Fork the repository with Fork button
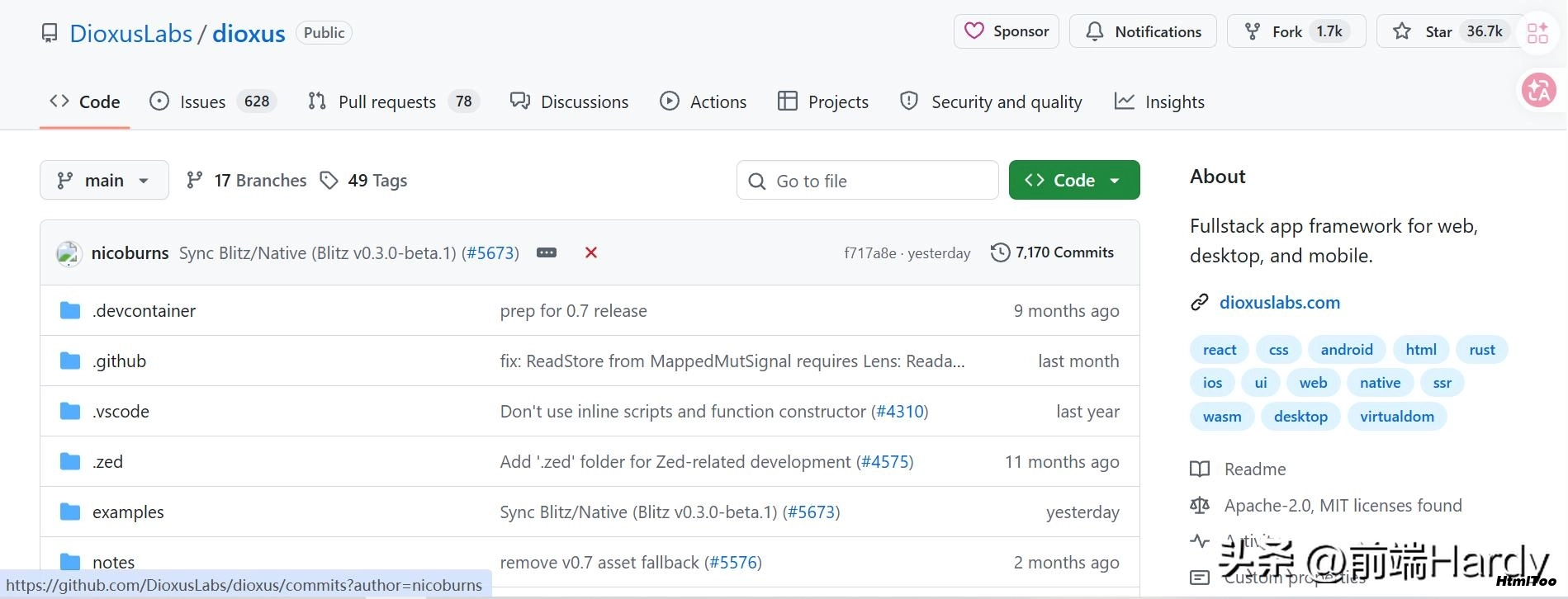Image resolution: width=1568 pixels, height=599 pixels. point(1296,31)
